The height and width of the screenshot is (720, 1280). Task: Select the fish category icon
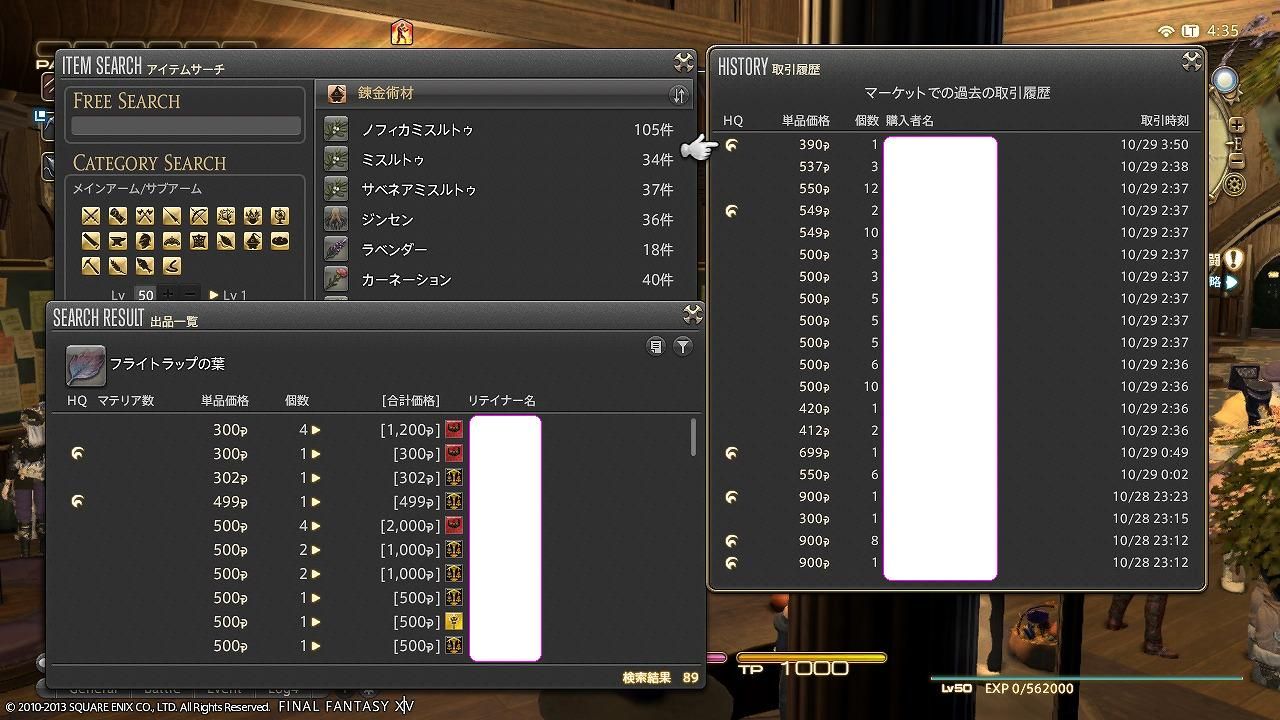[x=145, y=266]
